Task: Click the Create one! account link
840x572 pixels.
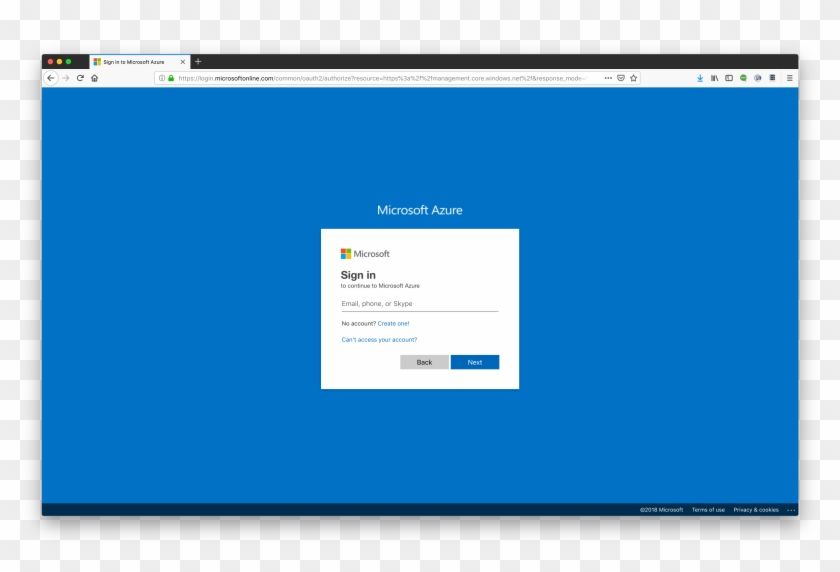Action: (x=393, y=324)
